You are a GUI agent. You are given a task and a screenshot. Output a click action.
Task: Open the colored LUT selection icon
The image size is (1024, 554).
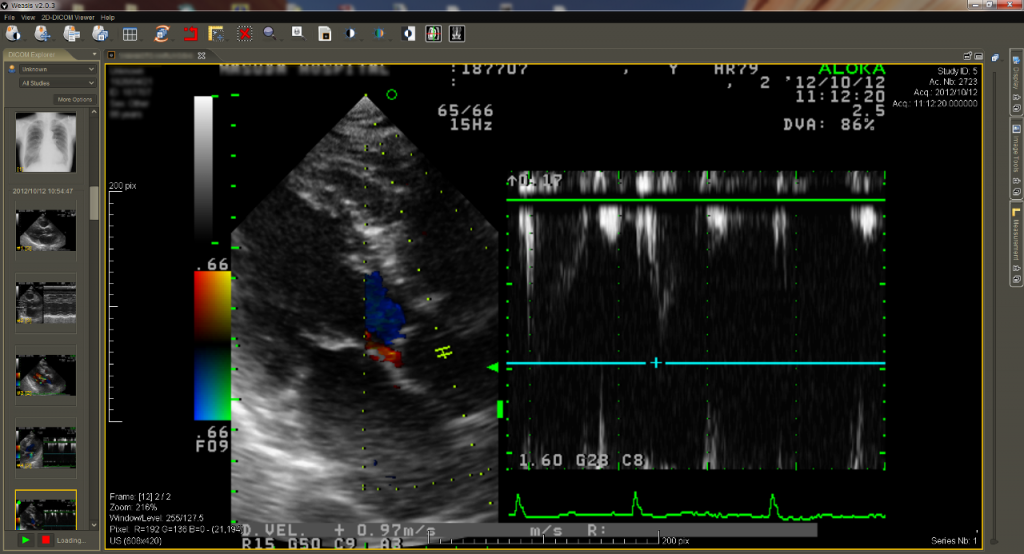point(379,33)
